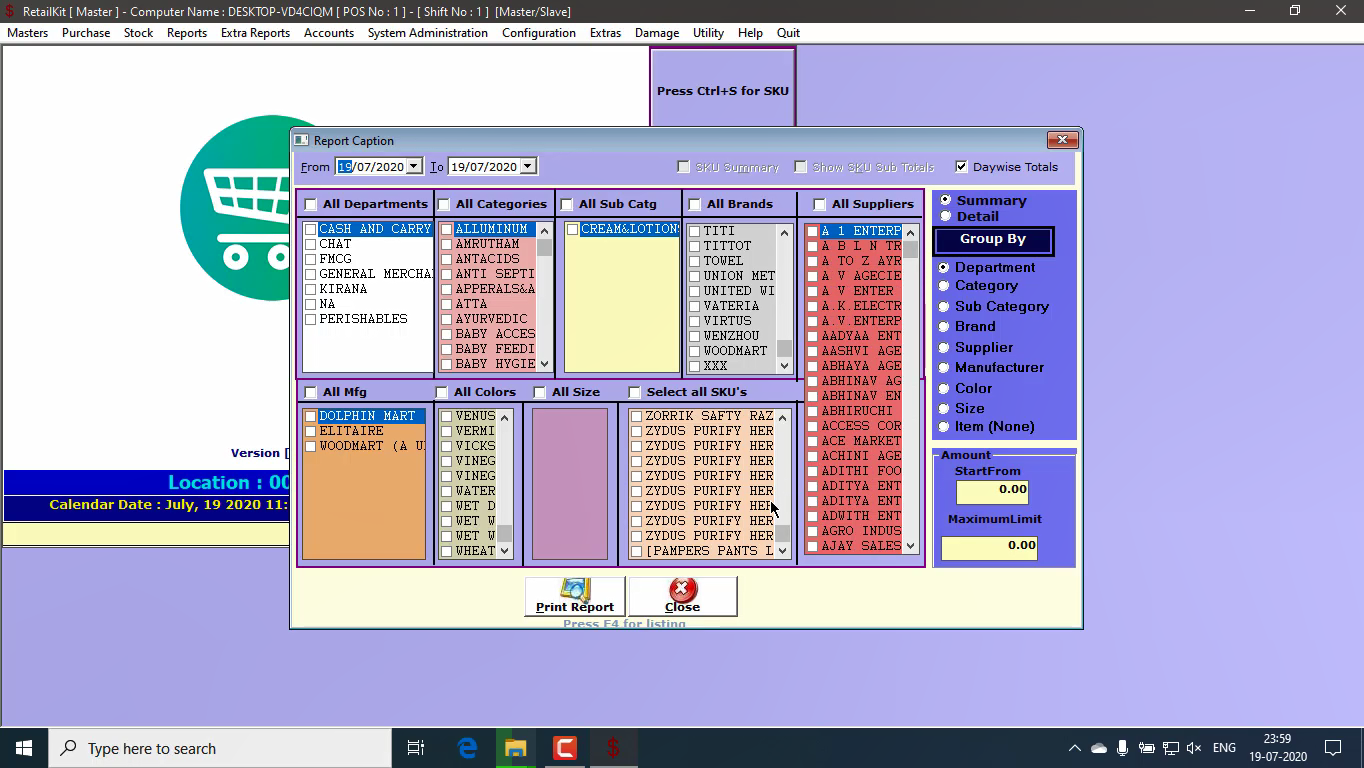Click the Type here to search box

(220, 748)
